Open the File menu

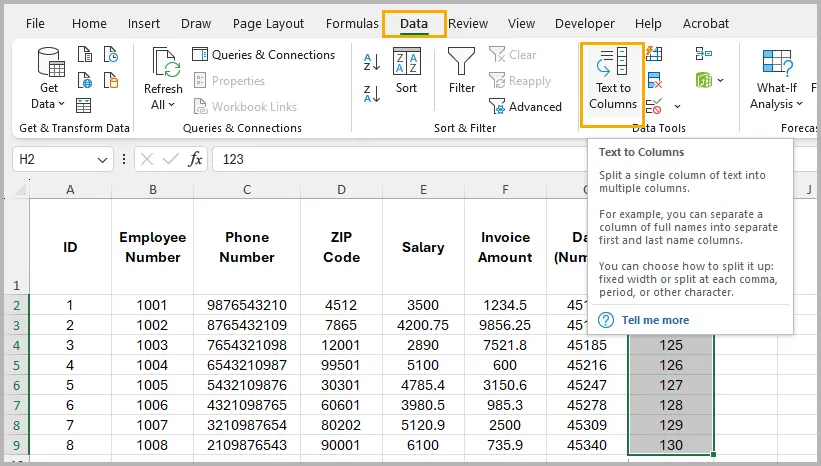point(35,24)
